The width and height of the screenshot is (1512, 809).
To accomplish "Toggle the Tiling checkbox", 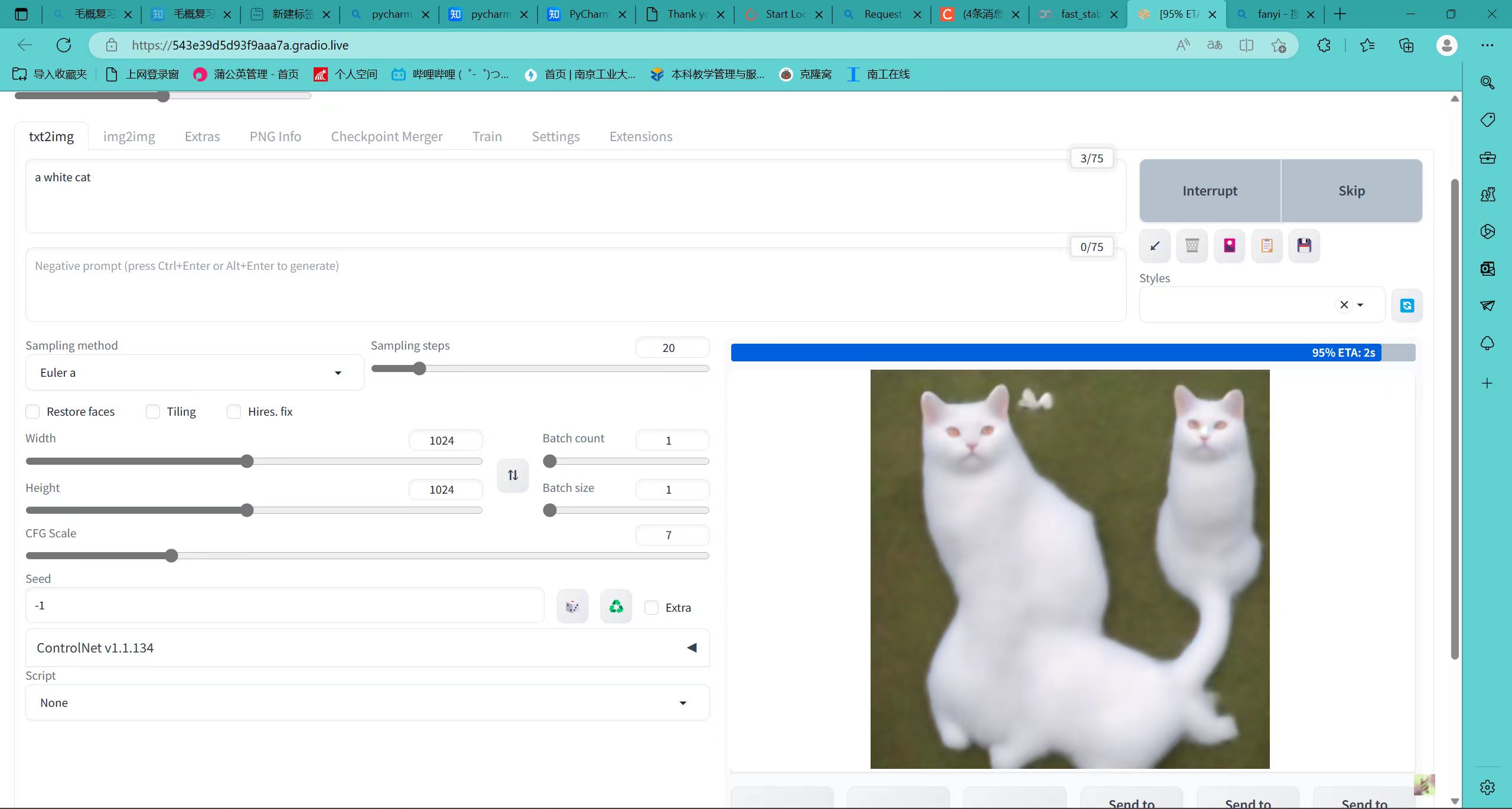I will [153, 412].
